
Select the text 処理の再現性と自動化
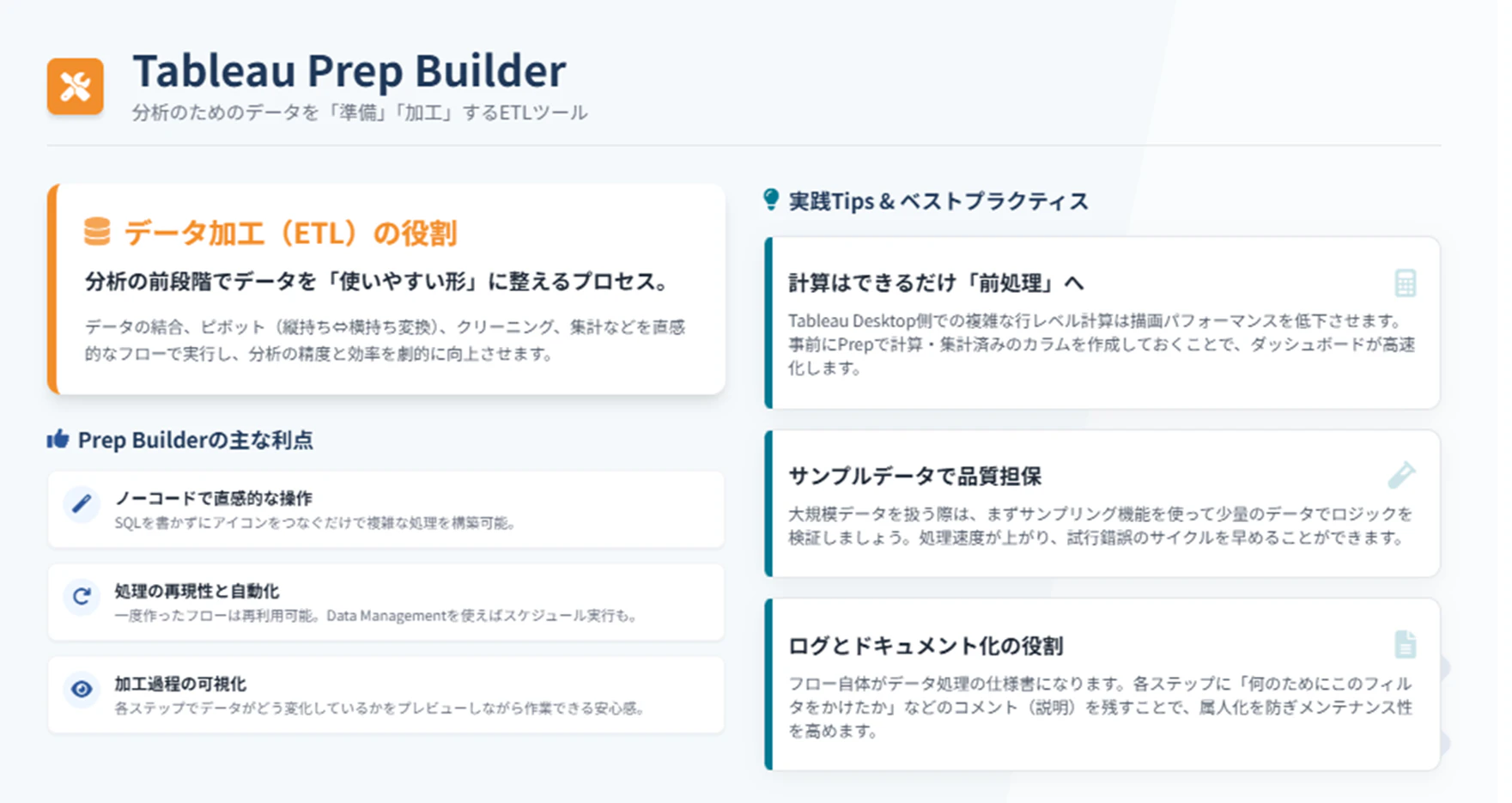(197, 591)
